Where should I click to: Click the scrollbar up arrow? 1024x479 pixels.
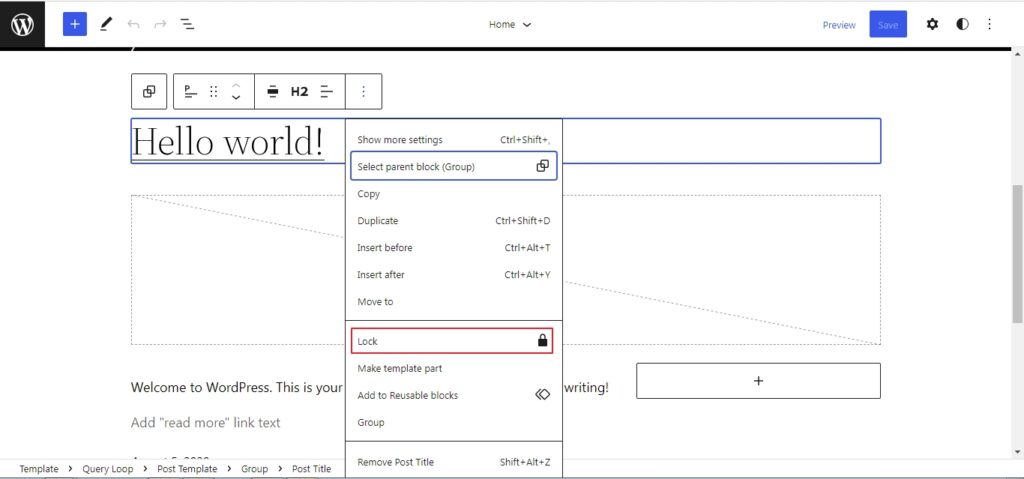tap(1017, 53)
